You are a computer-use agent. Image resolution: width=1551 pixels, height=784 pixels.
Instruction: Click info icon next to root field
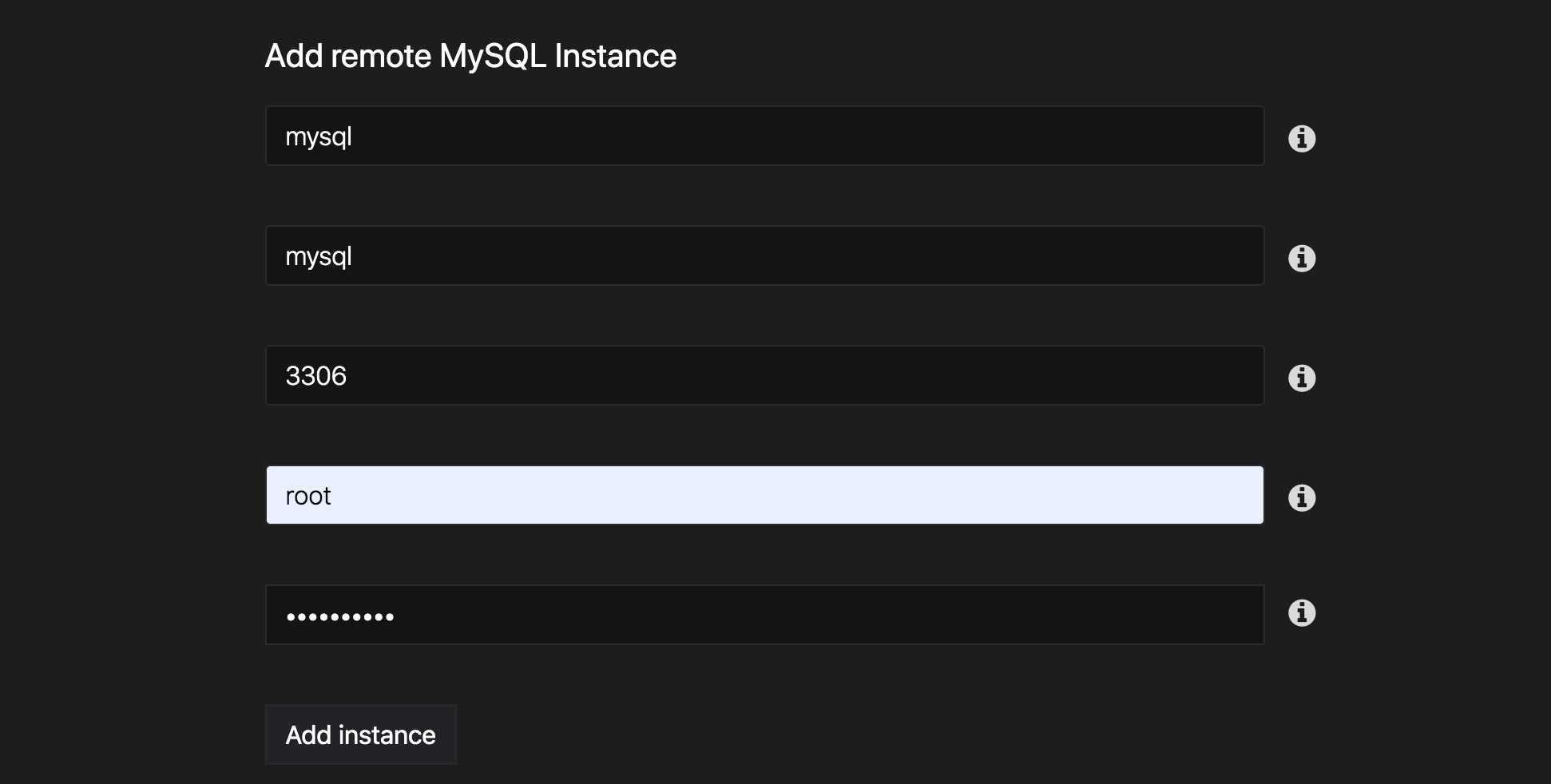coord(1302,497)
